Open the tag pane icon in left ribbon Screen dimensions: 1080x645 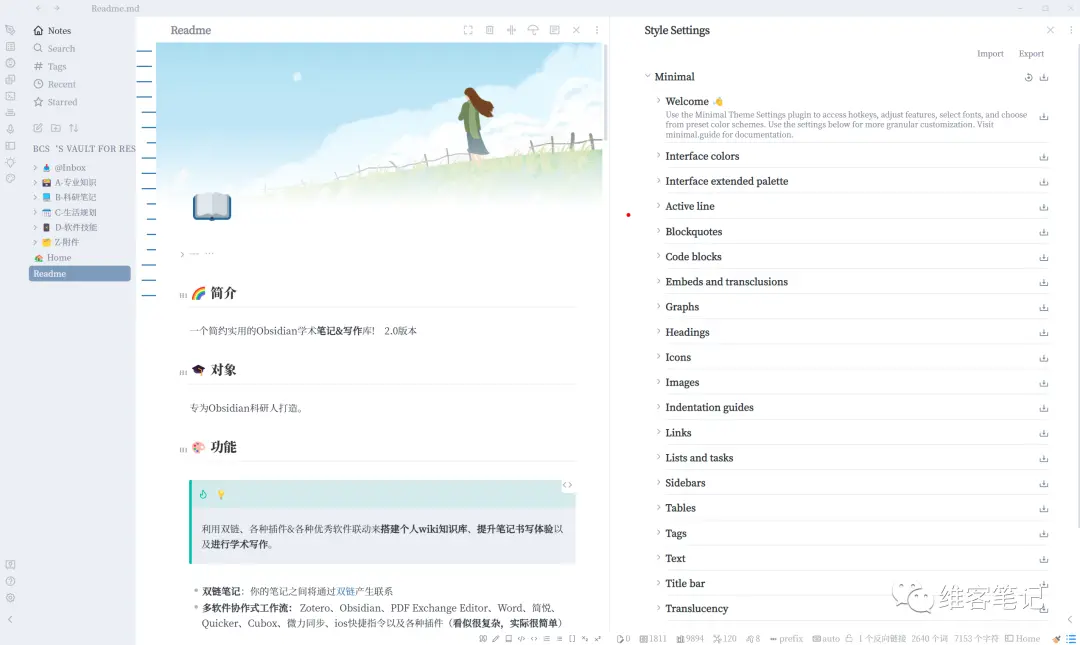point(10,30)
